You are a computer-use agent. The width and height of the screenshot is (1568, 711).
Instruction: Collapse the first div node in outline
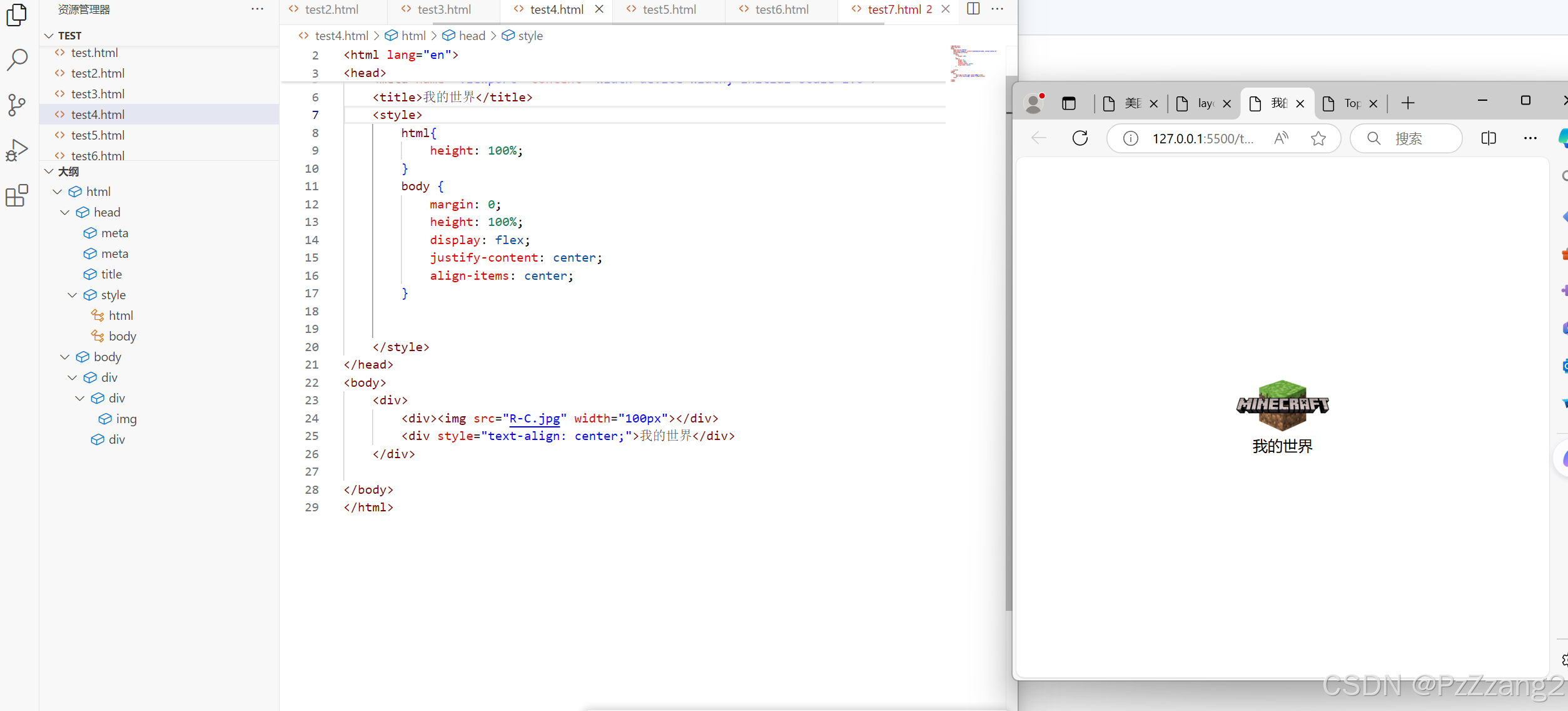[x=73, y=377]
